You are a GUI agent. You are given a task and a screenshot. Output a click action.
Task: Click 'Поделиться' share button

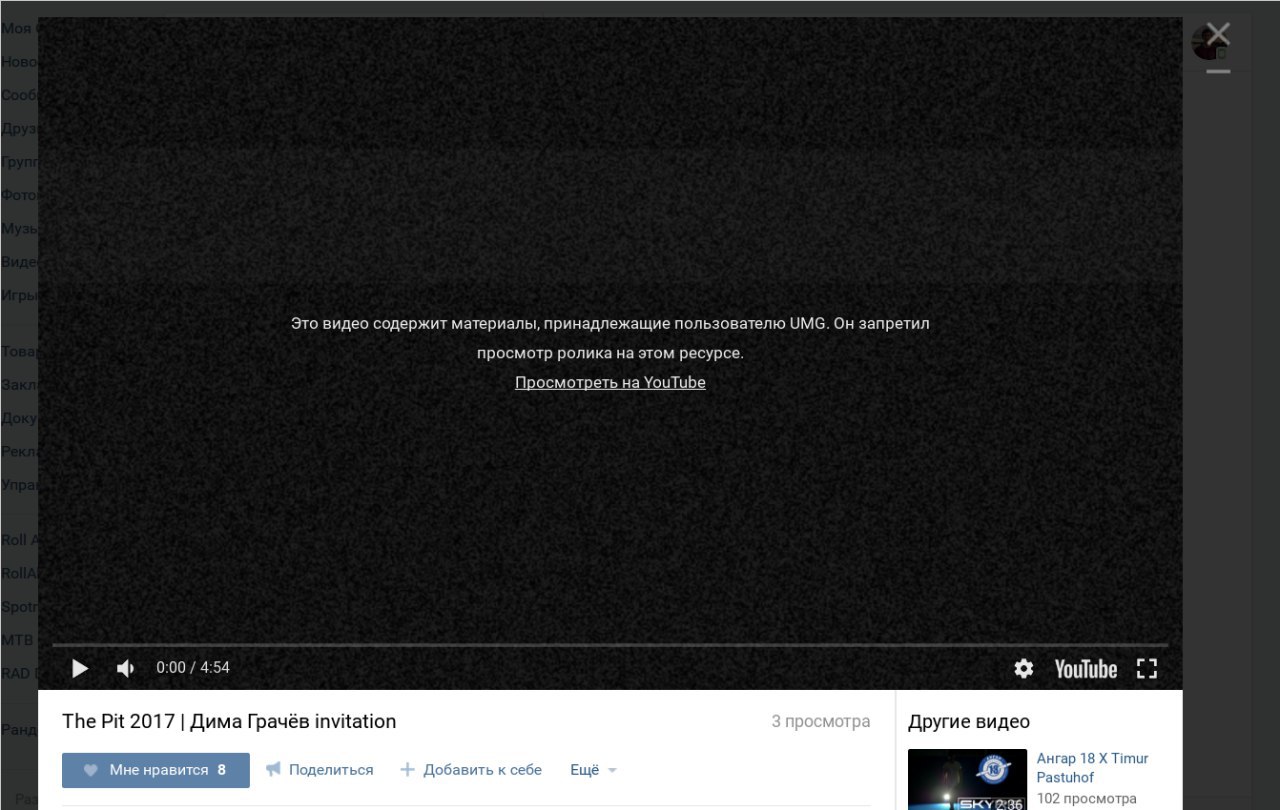[320, 770]
